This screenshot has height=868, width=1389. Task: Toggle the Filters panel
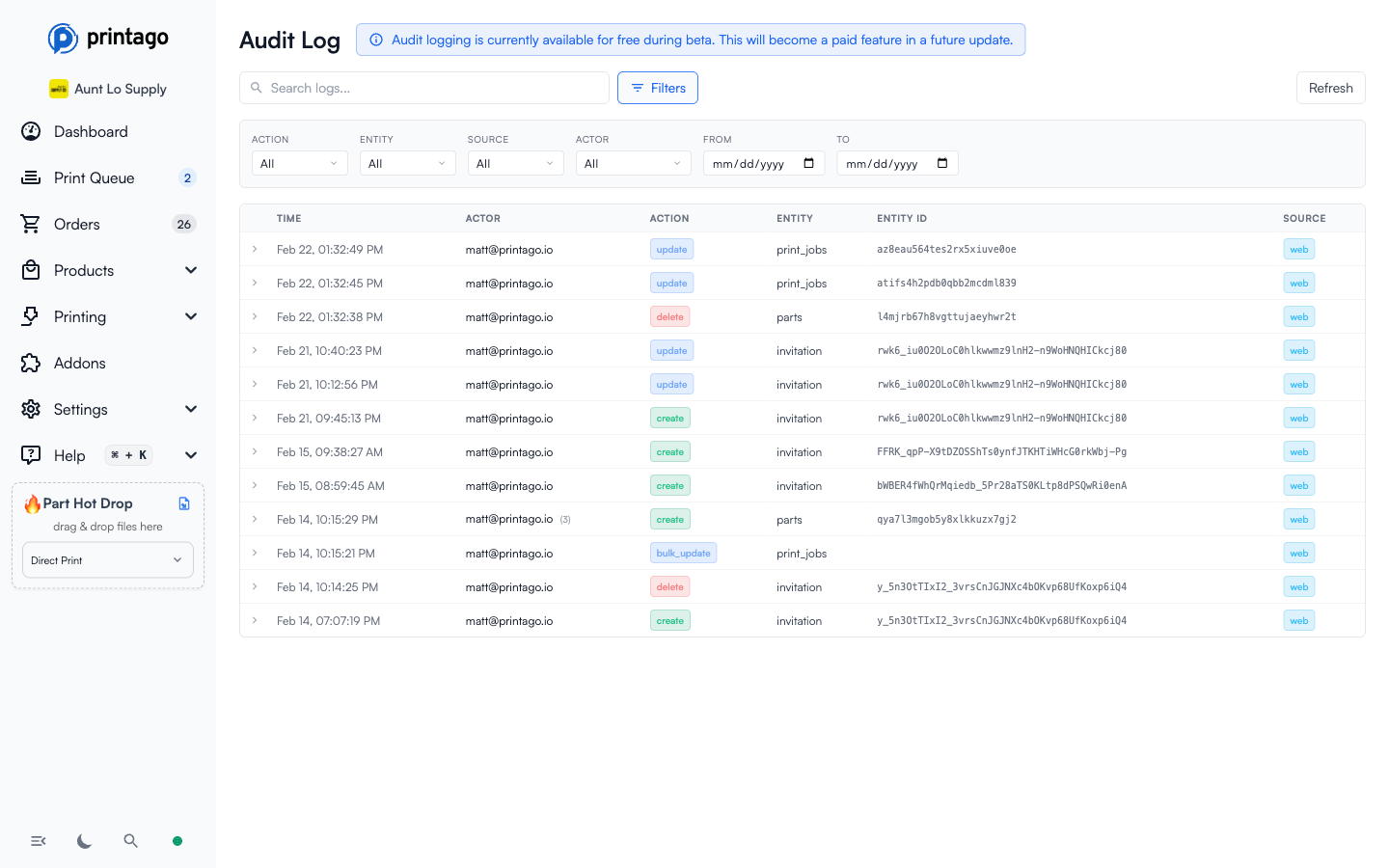[657, 87]
